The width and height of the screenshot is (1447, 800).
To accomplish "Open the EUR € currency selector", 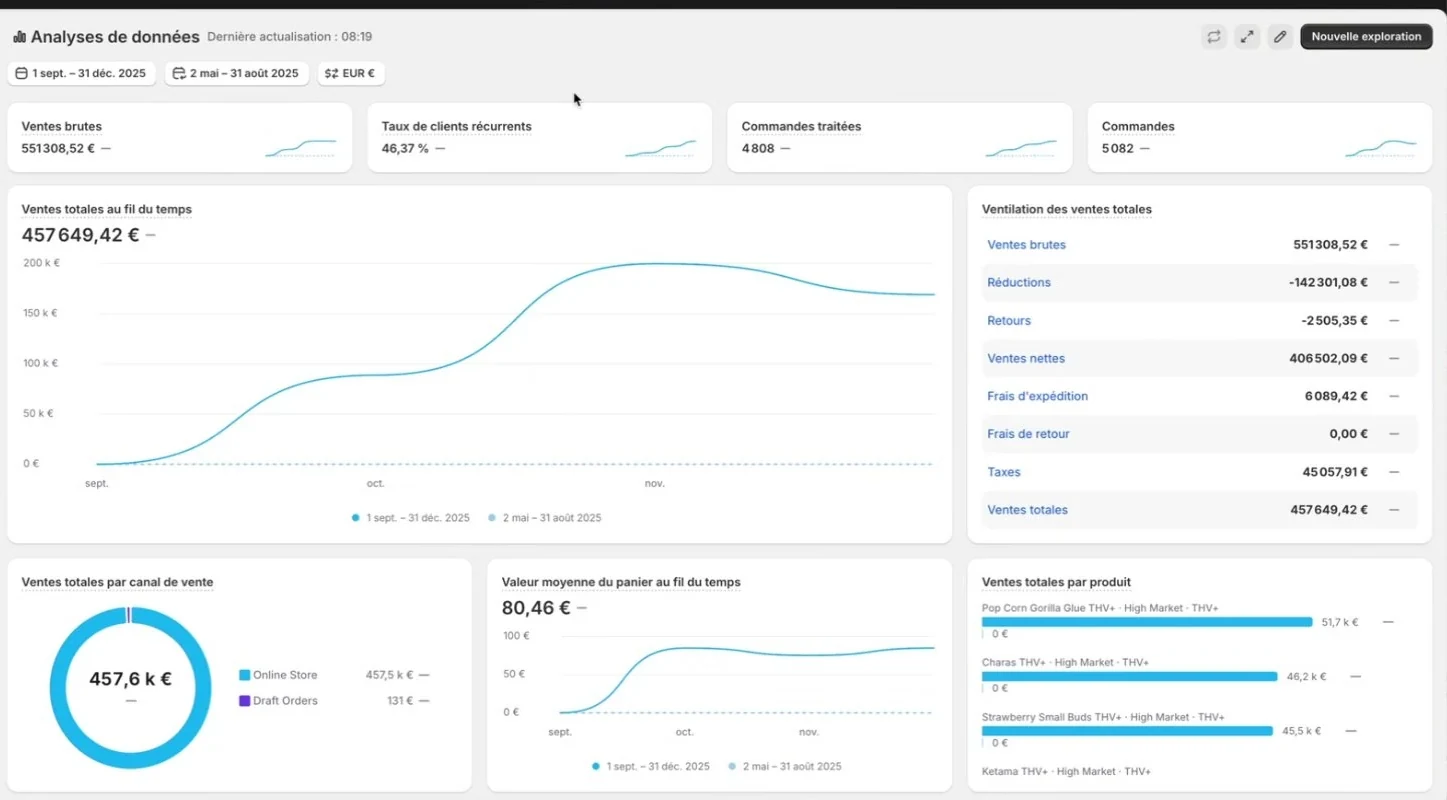I will click(x=351, y=73).
